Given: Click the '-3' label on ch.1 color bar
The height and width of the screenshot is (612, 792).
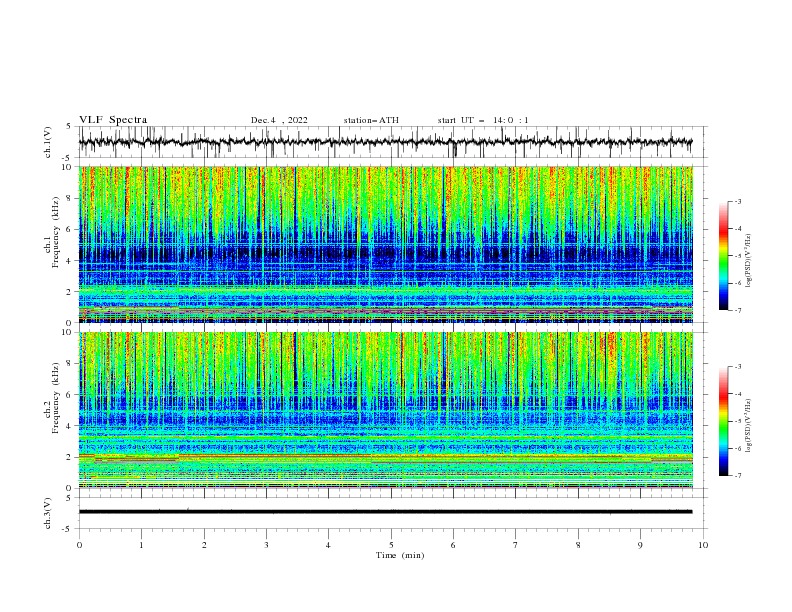Looking at the screenshot, I should pos(738,201).
